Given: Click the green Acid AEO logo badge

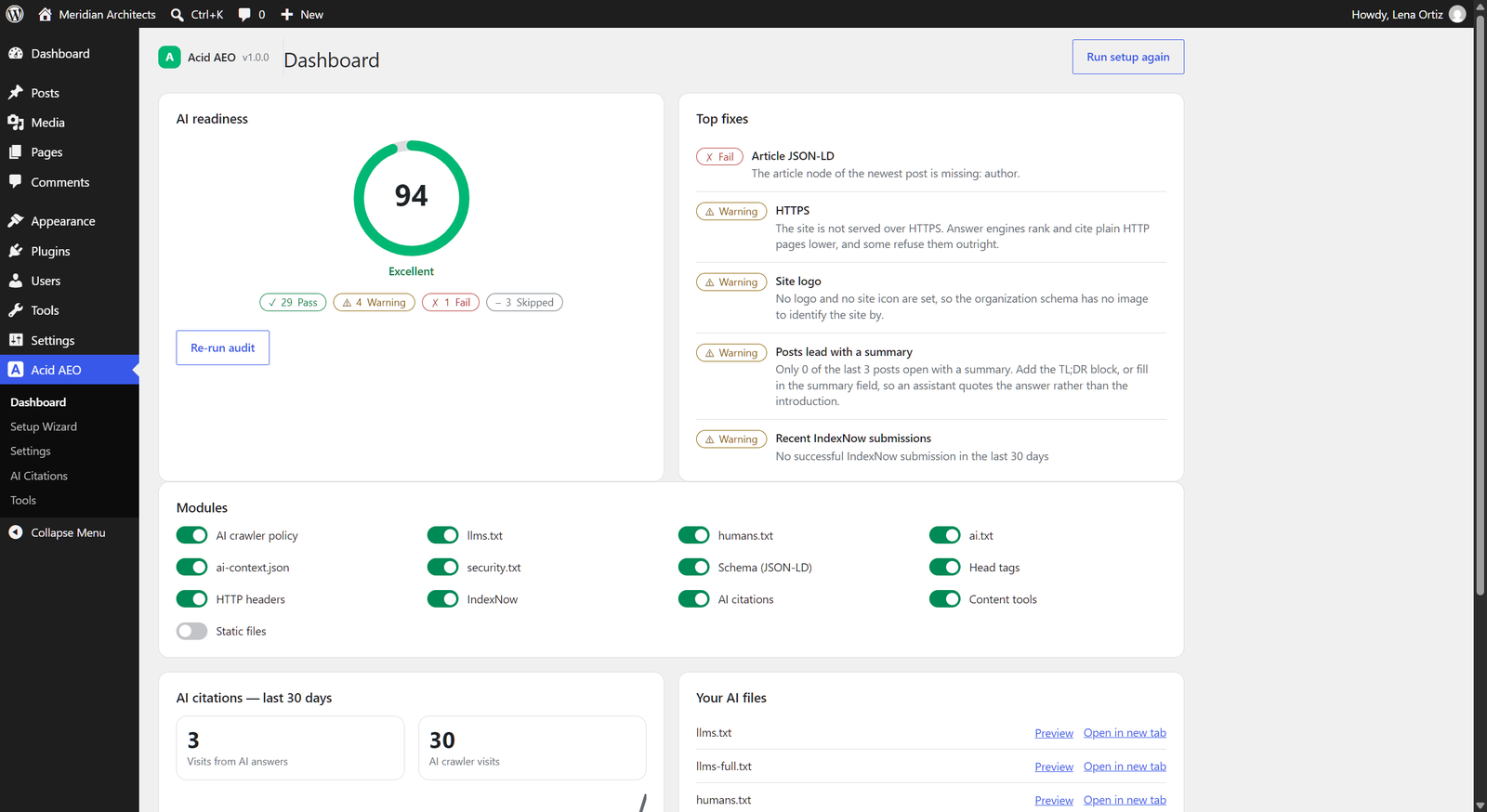Looking at the screenshot, I should [x=169, y=58].
